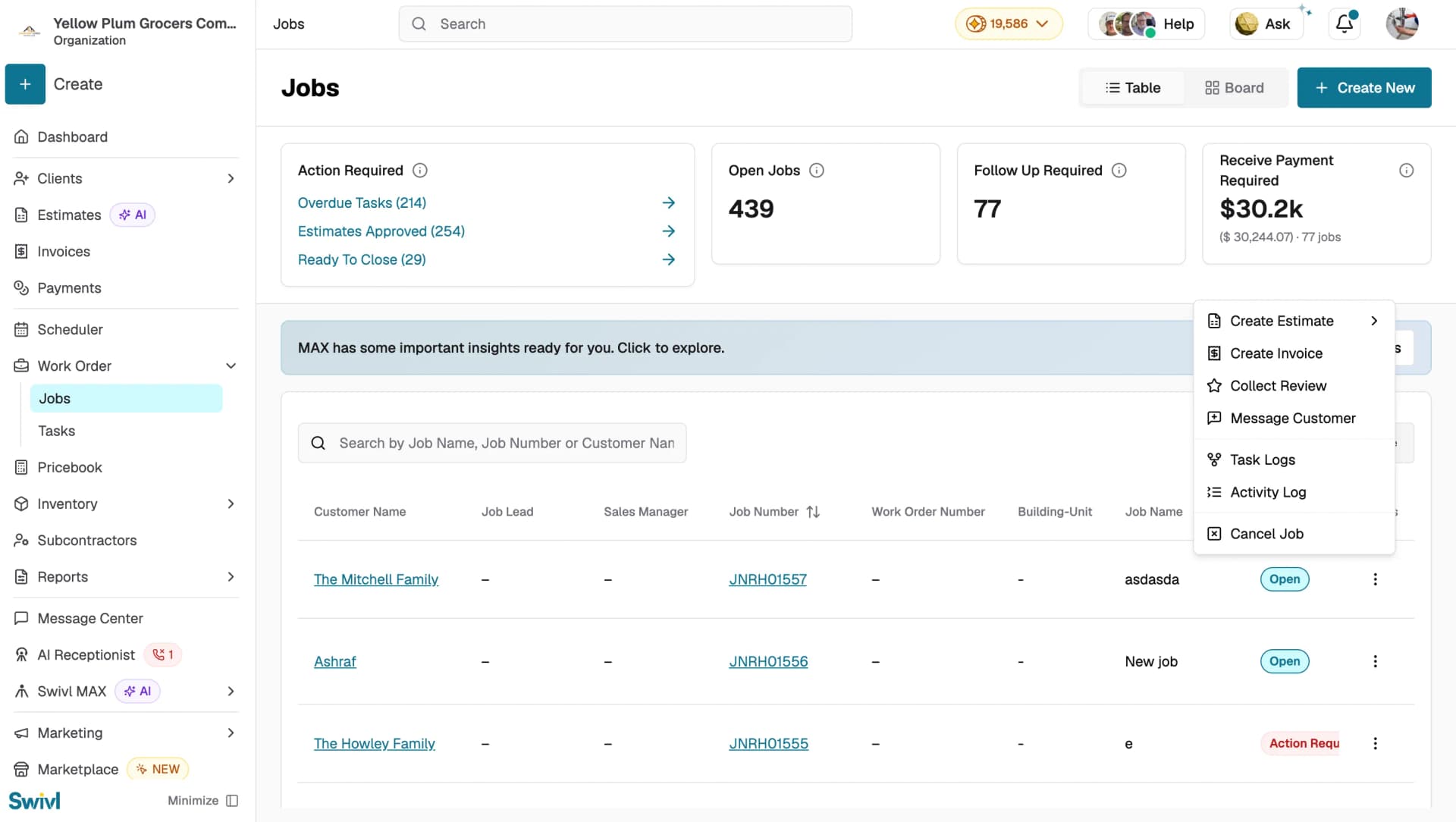Click the Minimize sidebar icon
The width and height of the screenshot is (1456, 822).
232,801
